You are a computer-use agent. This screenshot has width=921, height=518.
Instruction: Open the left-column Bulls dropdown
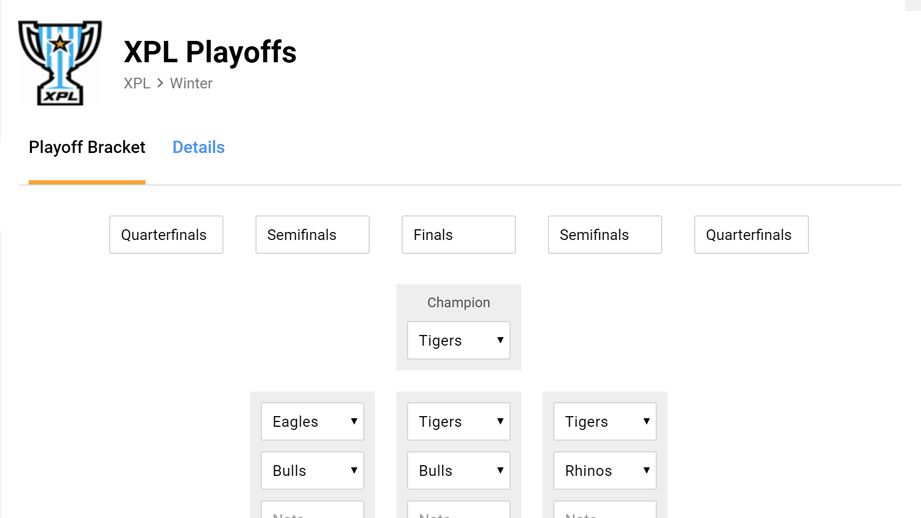point(312,471)
